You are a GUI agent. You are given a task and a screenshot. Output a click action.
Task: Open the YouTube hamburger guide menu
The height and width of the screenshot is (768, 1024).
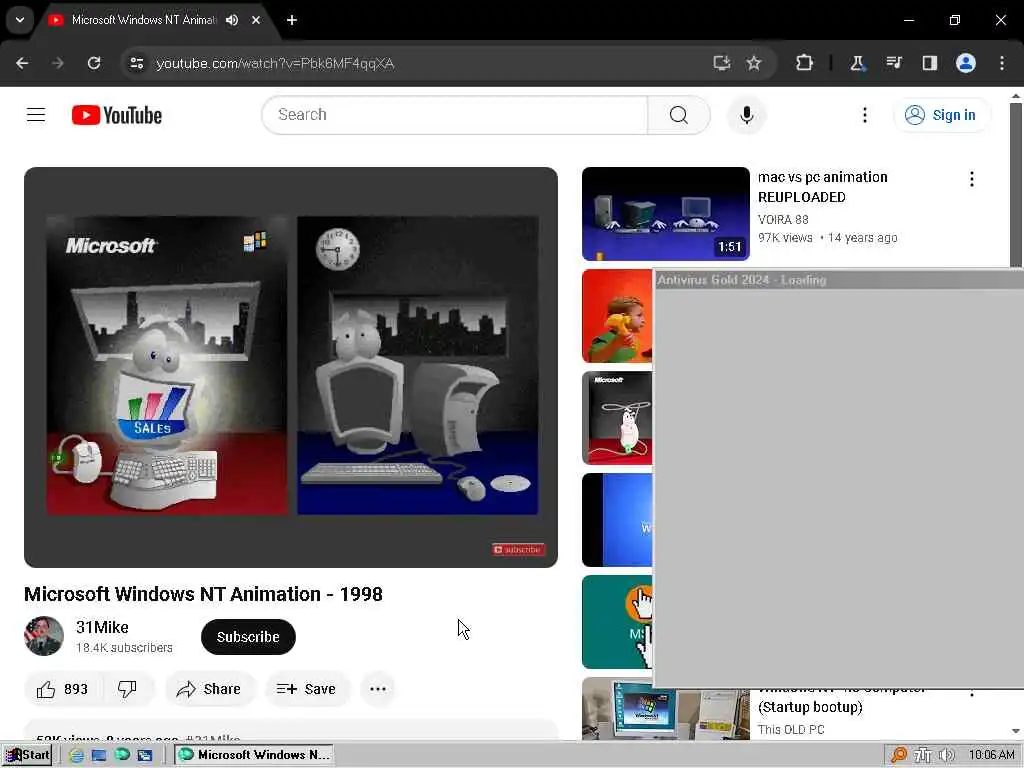[x=36, y=115]
